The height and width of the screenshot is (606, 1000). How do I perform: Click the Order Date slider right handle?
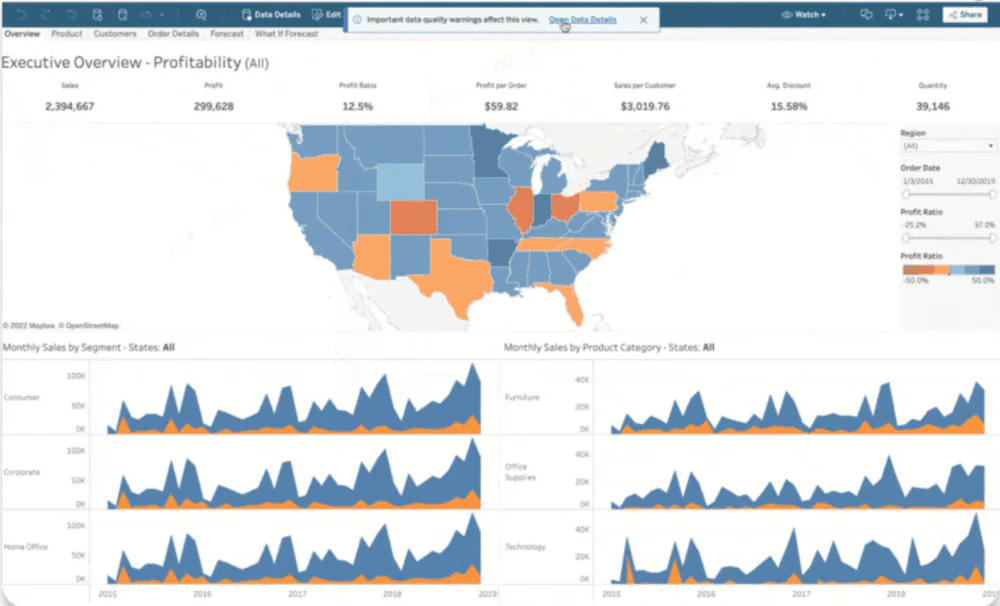pos(992,194)
